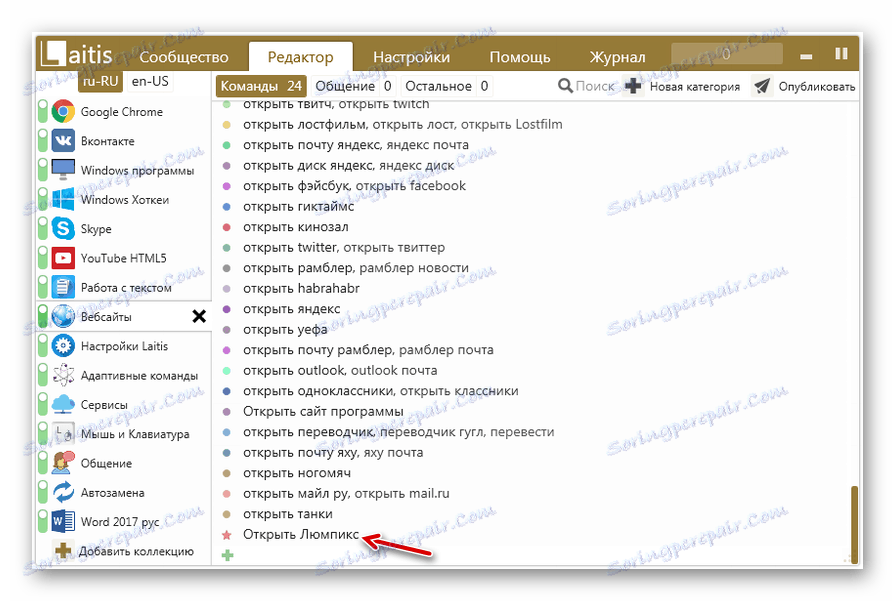Click the Laitis logo
This screenshot has width=895, height=601.
click(x=77, y=55)
